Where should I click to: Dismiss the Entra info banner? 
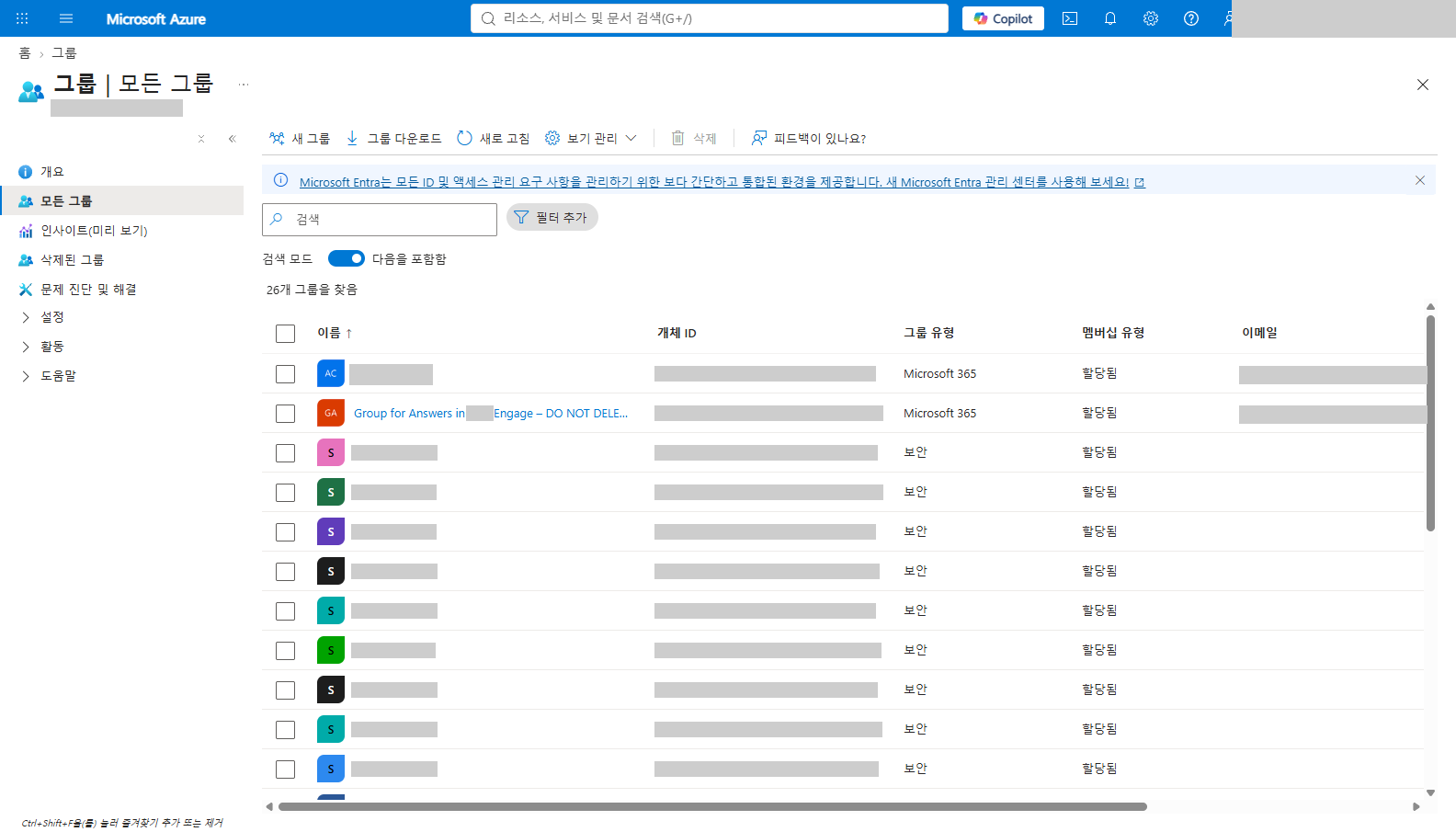pos(1420,180)
